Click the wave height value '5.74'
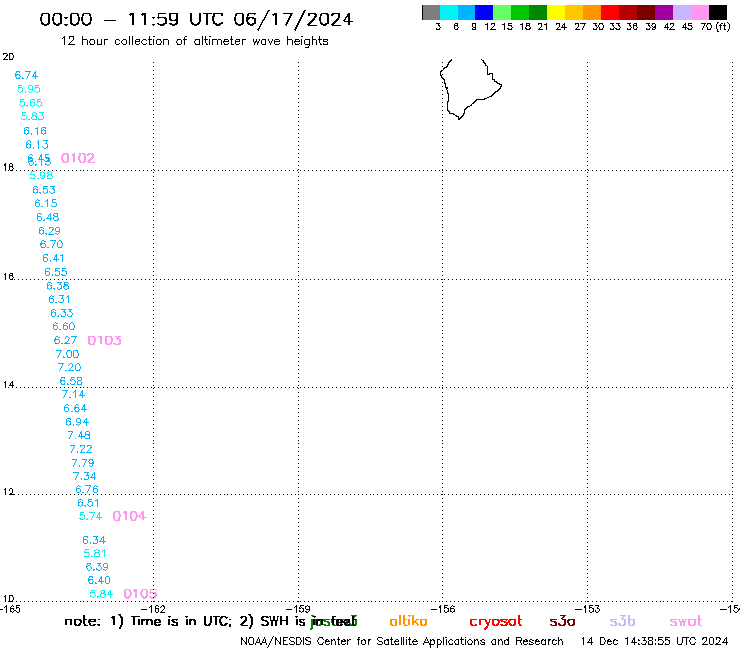 [x=90, y=516]
